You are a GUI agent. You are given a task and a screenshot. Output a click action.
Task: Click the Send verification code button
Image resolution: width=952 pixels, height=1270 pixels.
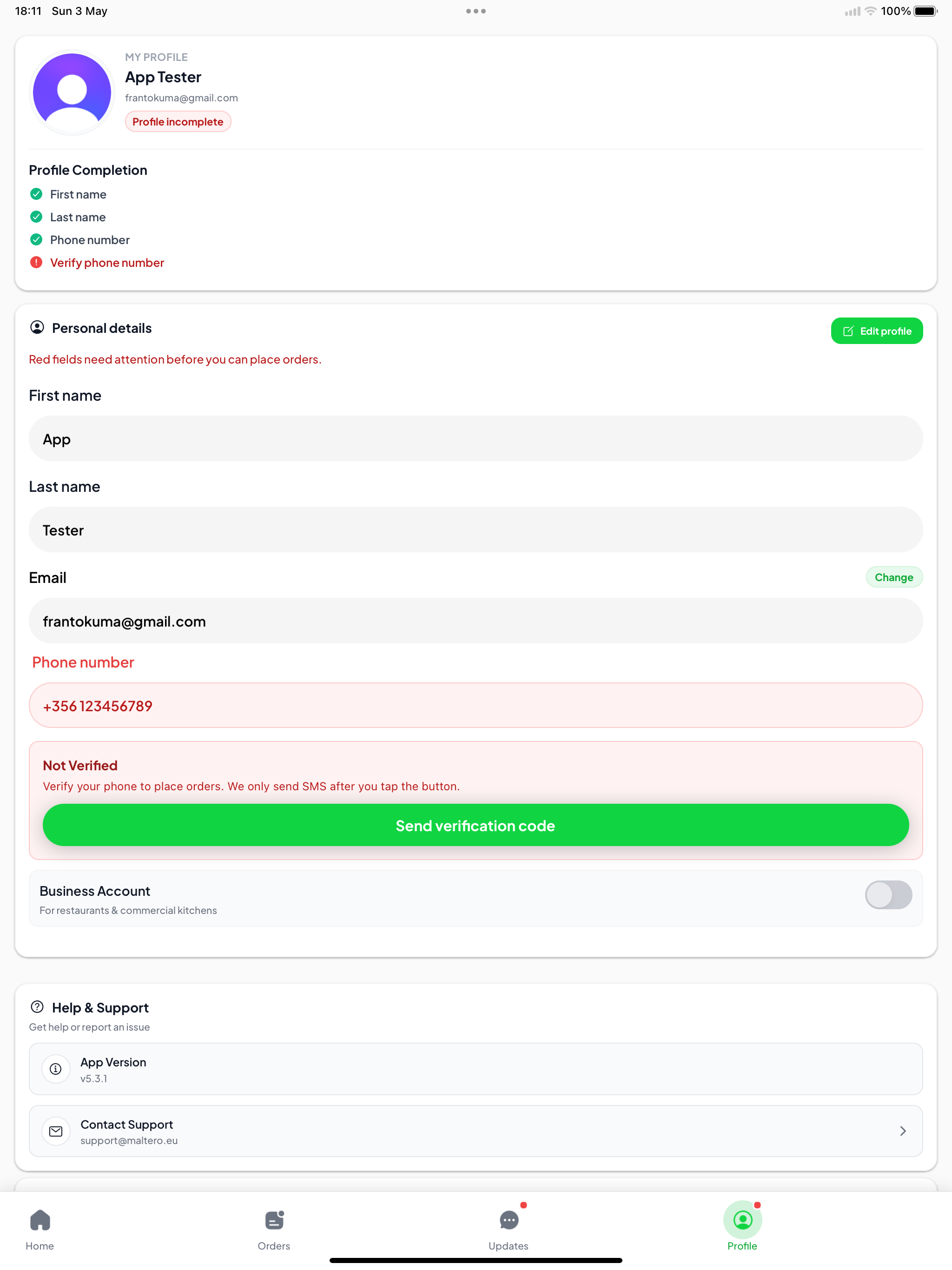point(476,825)
